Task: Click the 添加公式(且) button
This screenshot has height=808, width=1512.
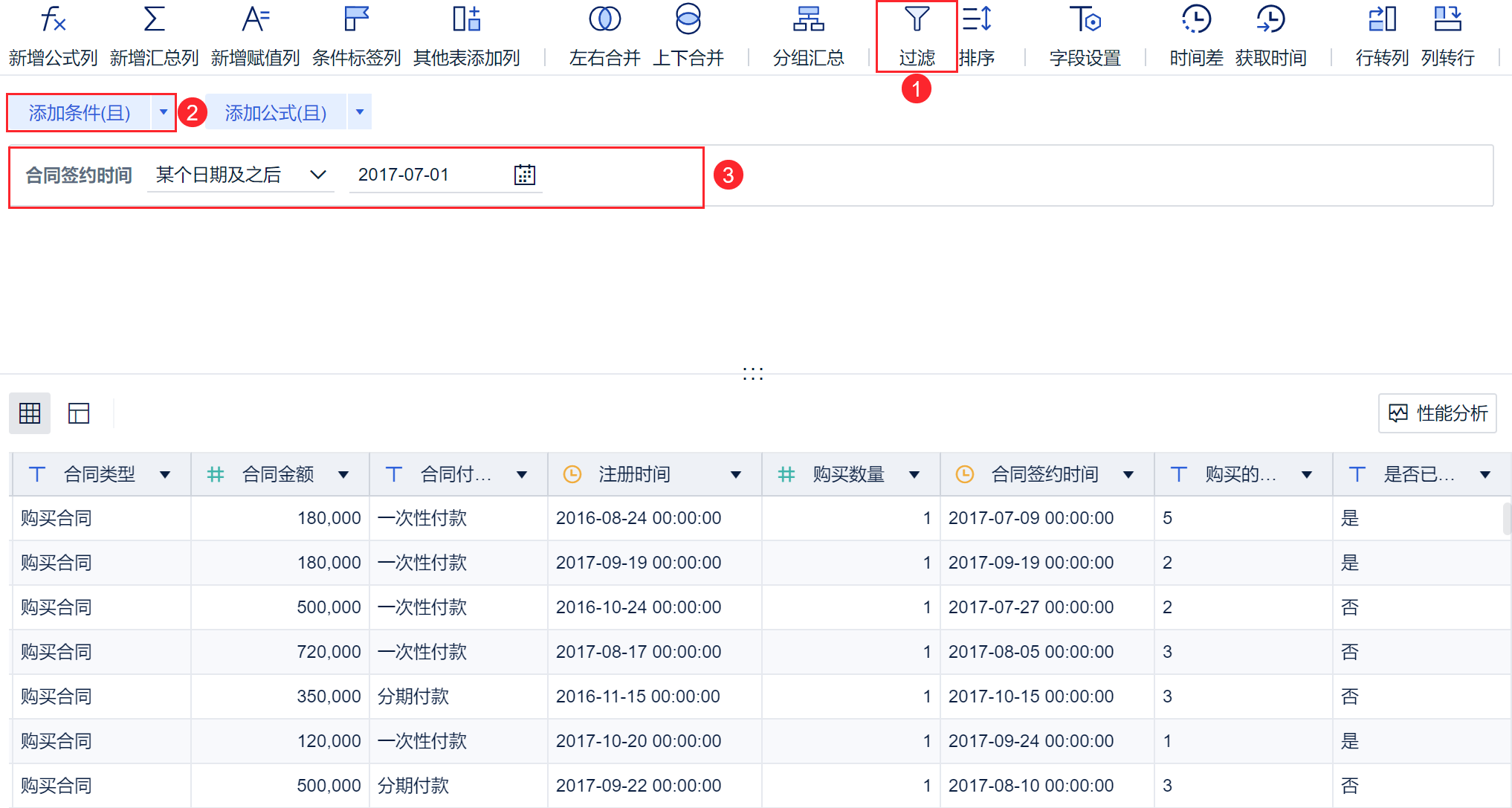Action: pos(276,112)
